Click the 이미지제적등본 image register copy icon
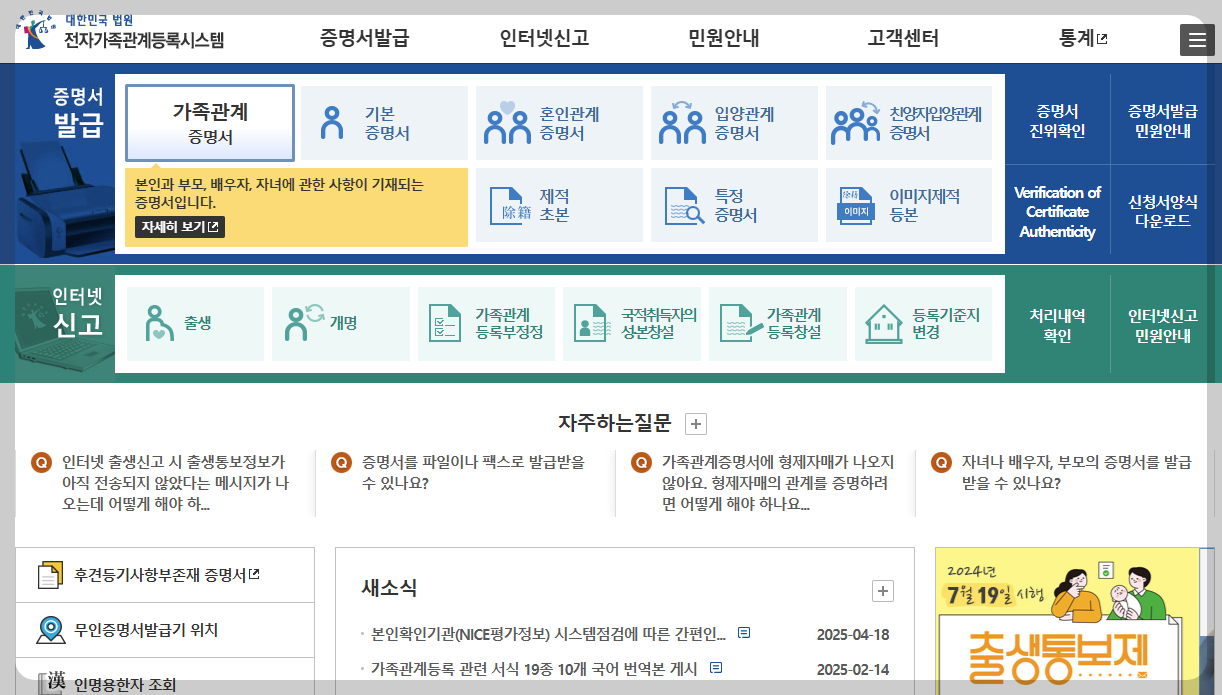The width and height of the screenshot is (1222, 695). (x=908, y=205)
